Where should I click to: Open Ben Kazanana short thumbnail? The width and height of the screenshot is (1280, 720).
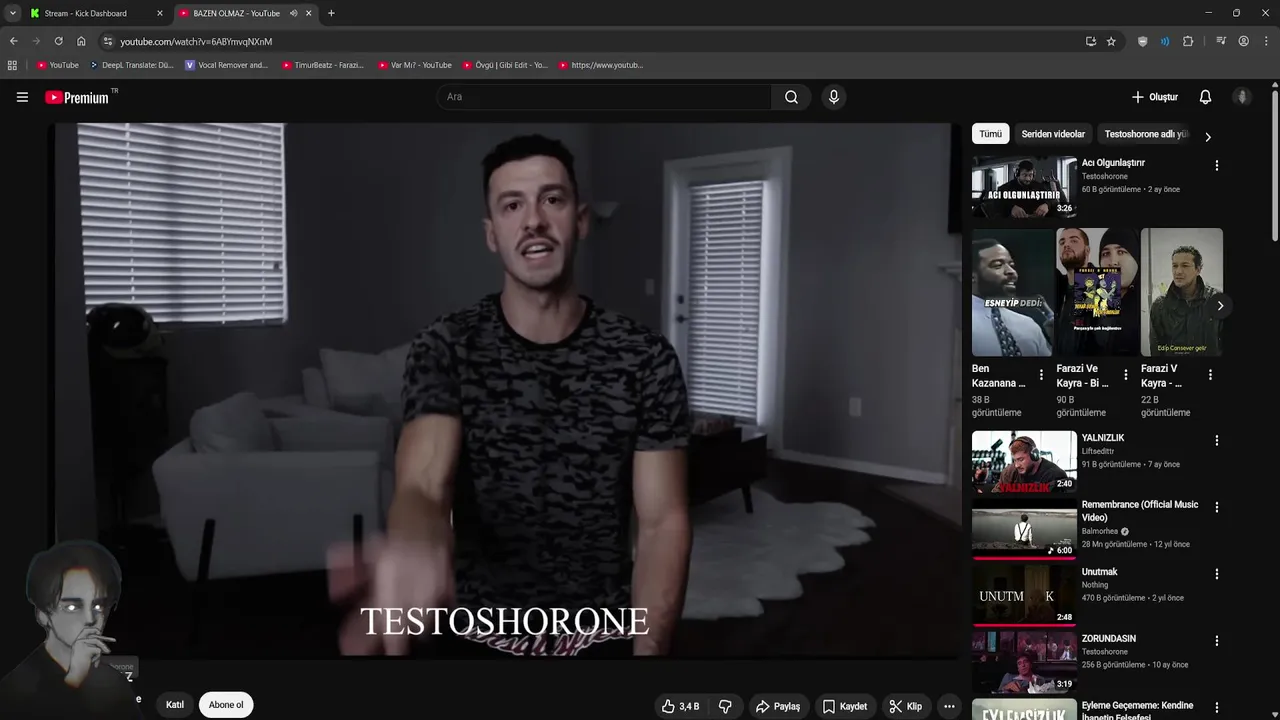coord(1012,292)
